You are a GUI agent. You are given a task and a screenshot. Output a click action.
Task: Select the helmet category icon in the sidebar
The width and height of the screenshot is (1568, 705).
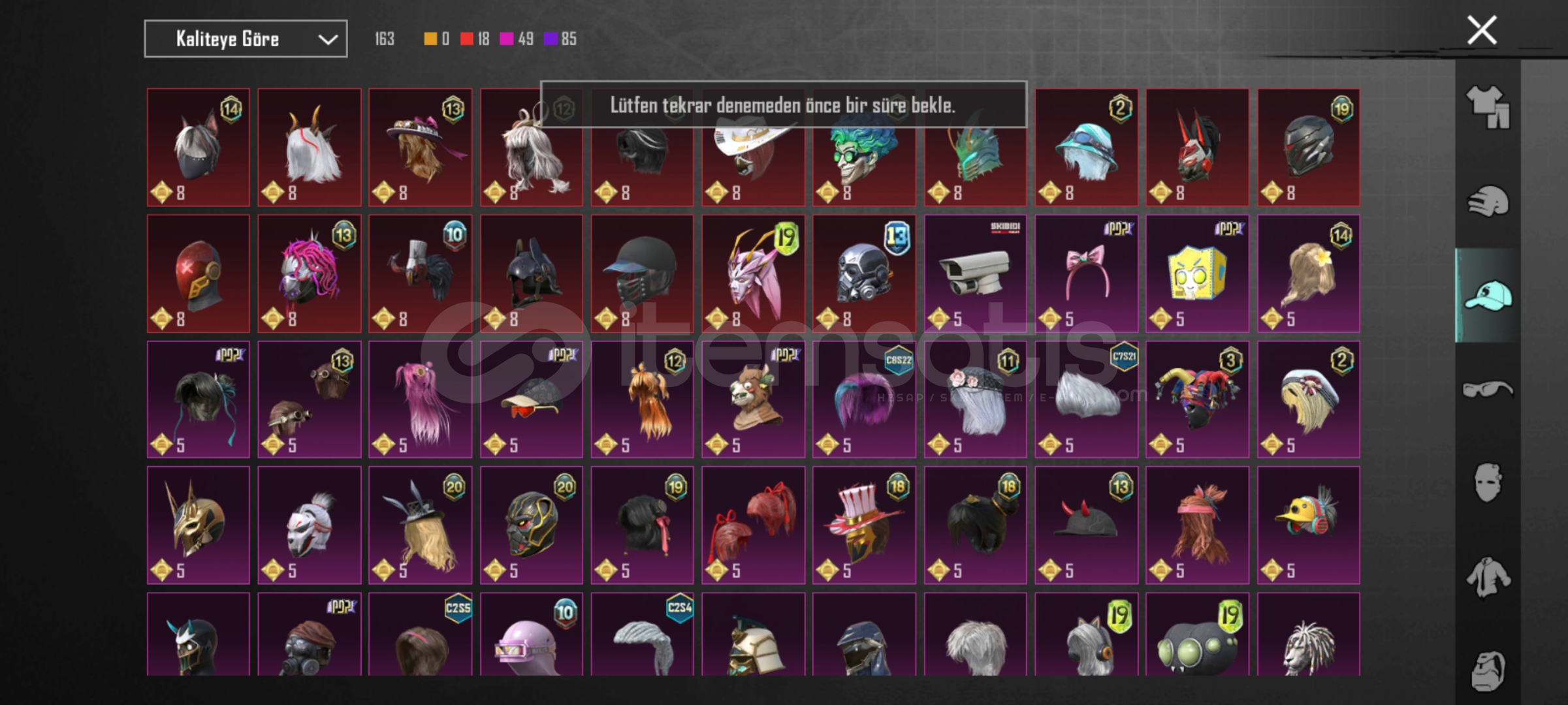coord(1488,201)
